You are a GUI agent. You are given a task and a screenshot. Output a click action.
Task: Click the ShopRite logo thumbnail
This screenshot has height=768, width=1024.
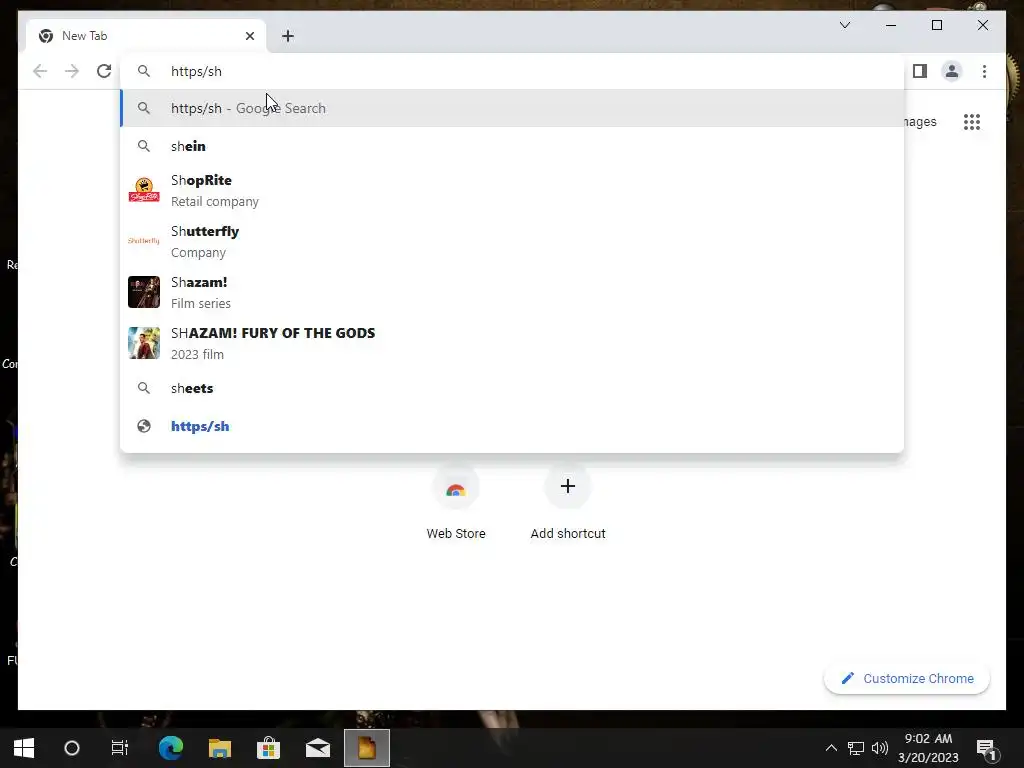(x=144, y=190)
